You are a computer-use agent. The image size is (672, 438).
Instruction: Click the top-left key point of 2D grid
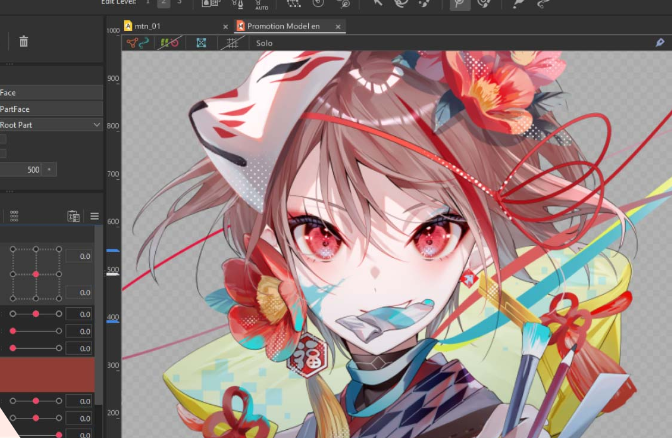pos(13,249)
